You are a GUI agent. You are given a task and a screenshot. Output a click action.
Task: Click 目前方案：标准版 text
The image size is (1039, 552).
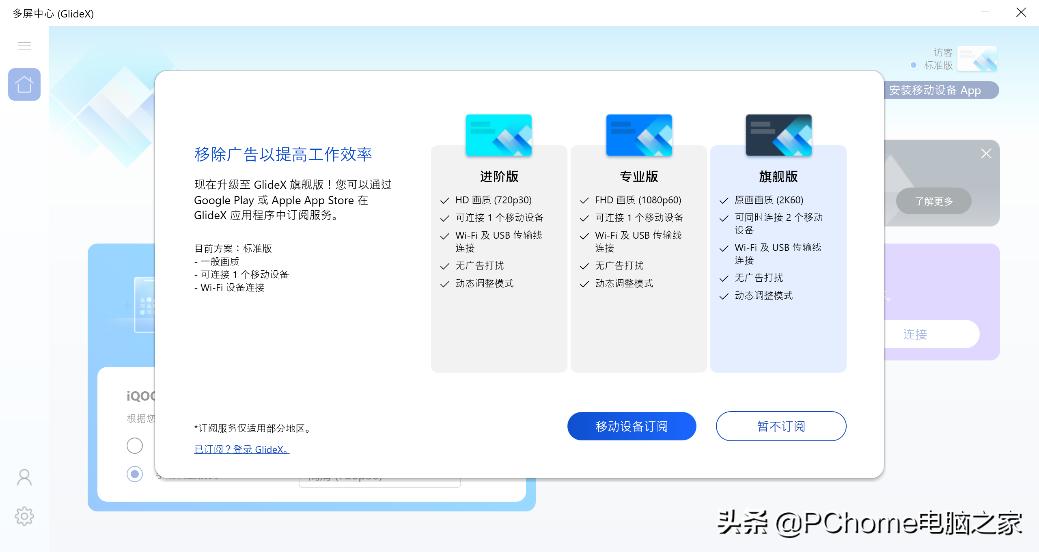point(233,248)
